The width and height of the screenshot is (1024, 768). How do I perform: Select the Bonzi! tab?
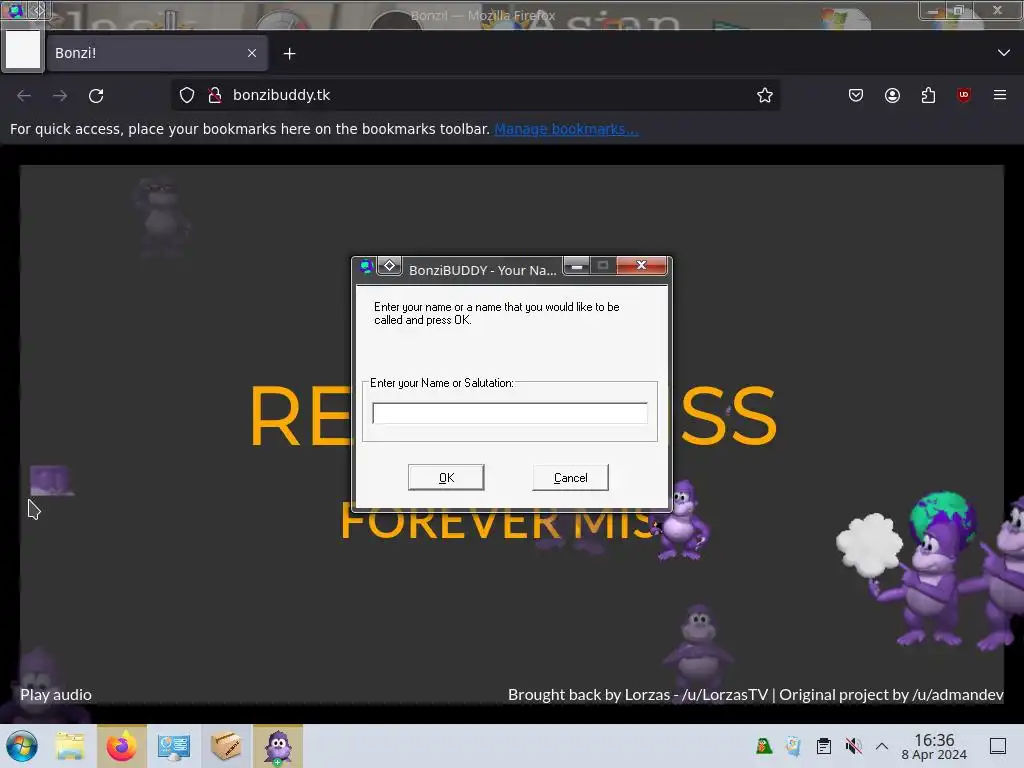(x=157, y=53)
